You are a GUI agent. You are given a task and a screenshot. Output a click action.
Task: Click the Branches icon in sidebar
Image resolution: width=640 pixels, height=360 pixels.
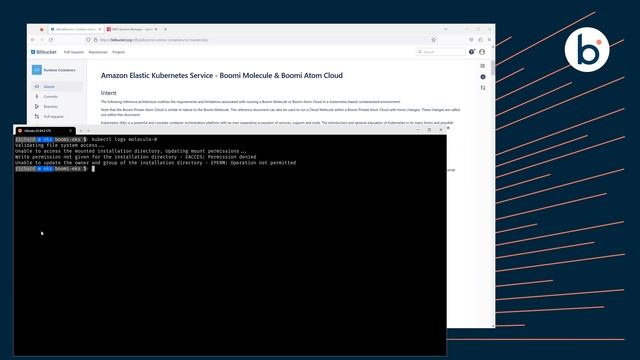coord(37,107)
